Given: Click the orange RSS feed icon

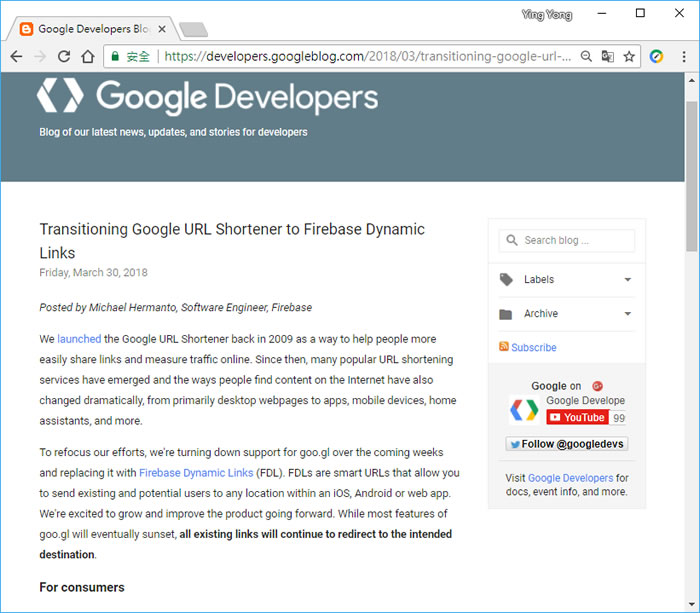Looking at the screenshot, I should [x=504, y=346].
